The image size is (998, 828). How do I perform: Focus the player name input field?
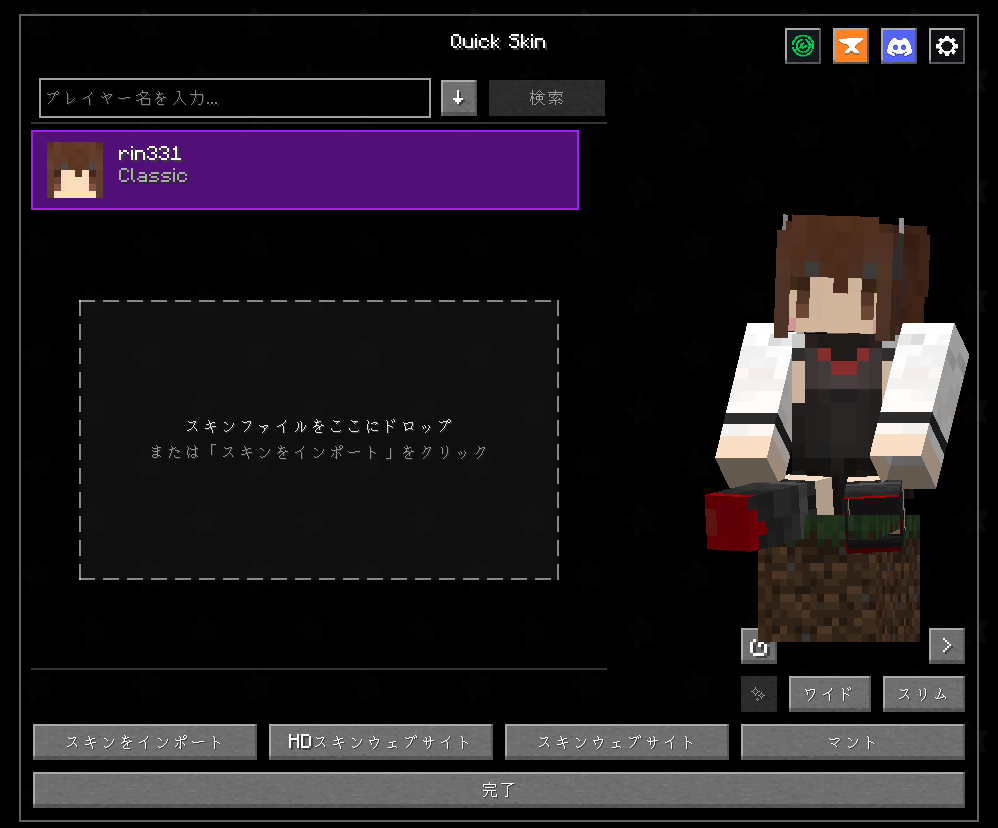(x=235, y=98)
